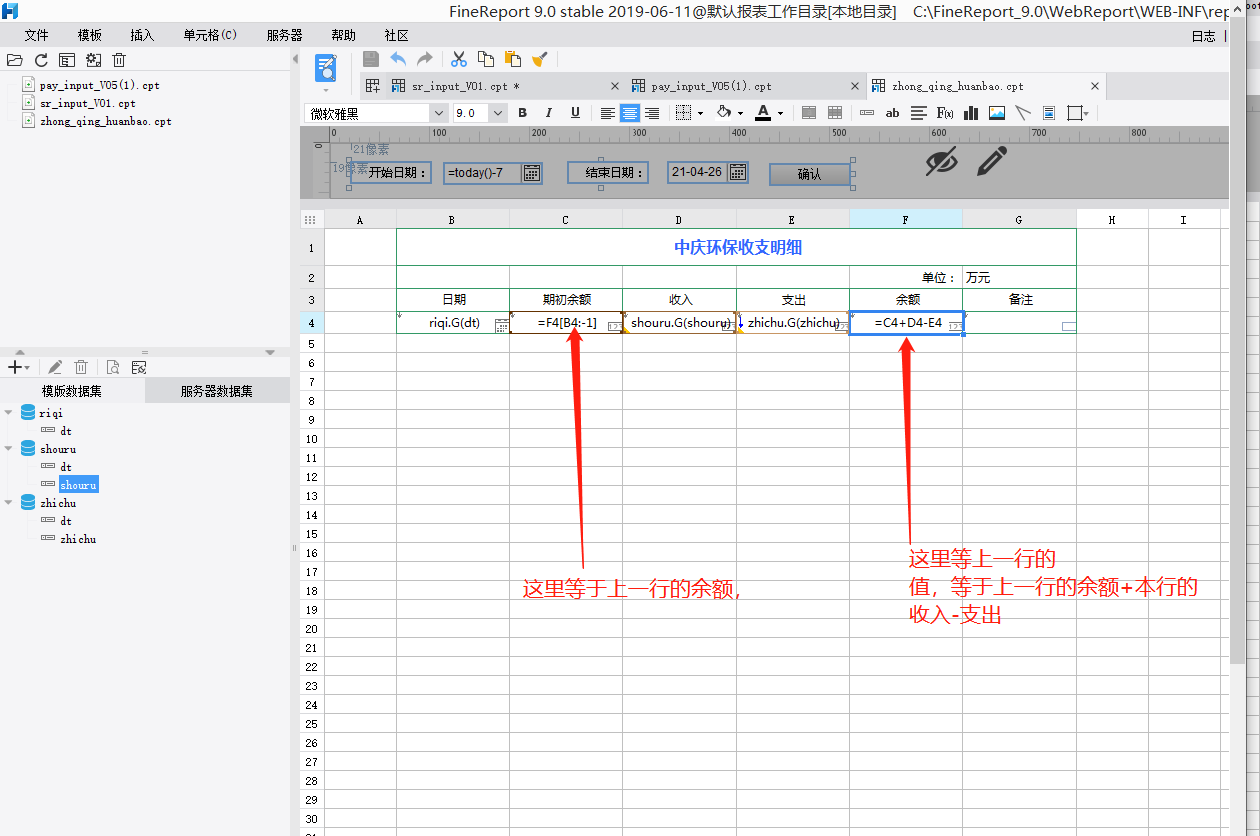The width and height of the screenshot is (1260, 836).
Task: Toggle the crossed-eye visibility icon
Action: click(x=940, y=161)
